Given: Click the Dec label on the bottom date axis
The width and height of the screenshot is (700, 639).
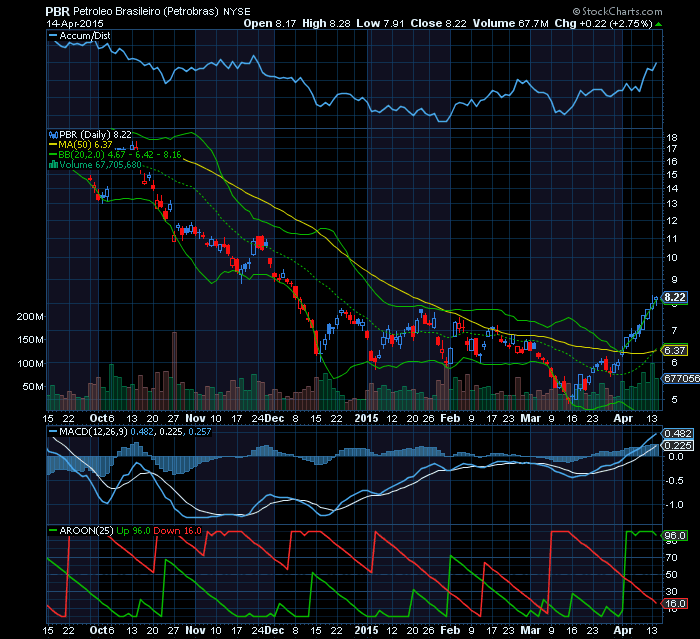Looking at the screenshot, I should pyautogui.click(x=275, y=631).
